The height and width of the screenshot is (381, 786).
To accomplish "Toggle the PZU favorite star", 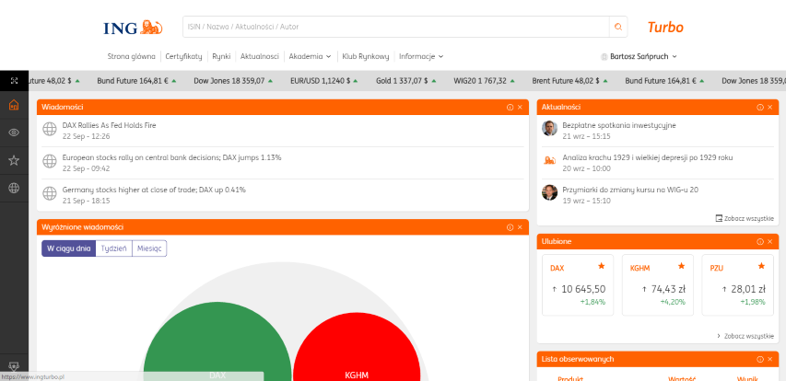I will (x=761, y=266).
